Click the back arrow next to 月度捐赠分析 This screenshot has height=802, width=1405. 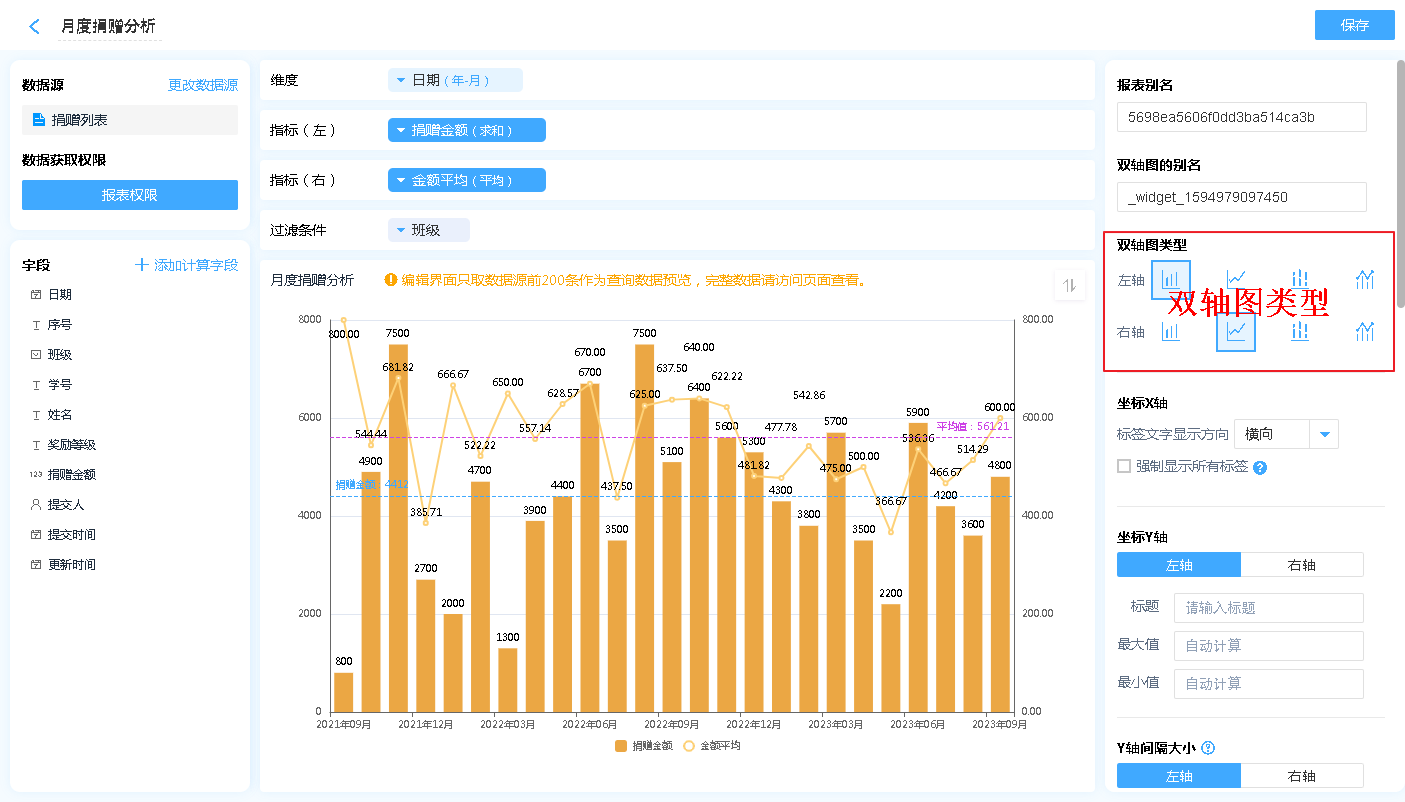(x=35, y=27)
